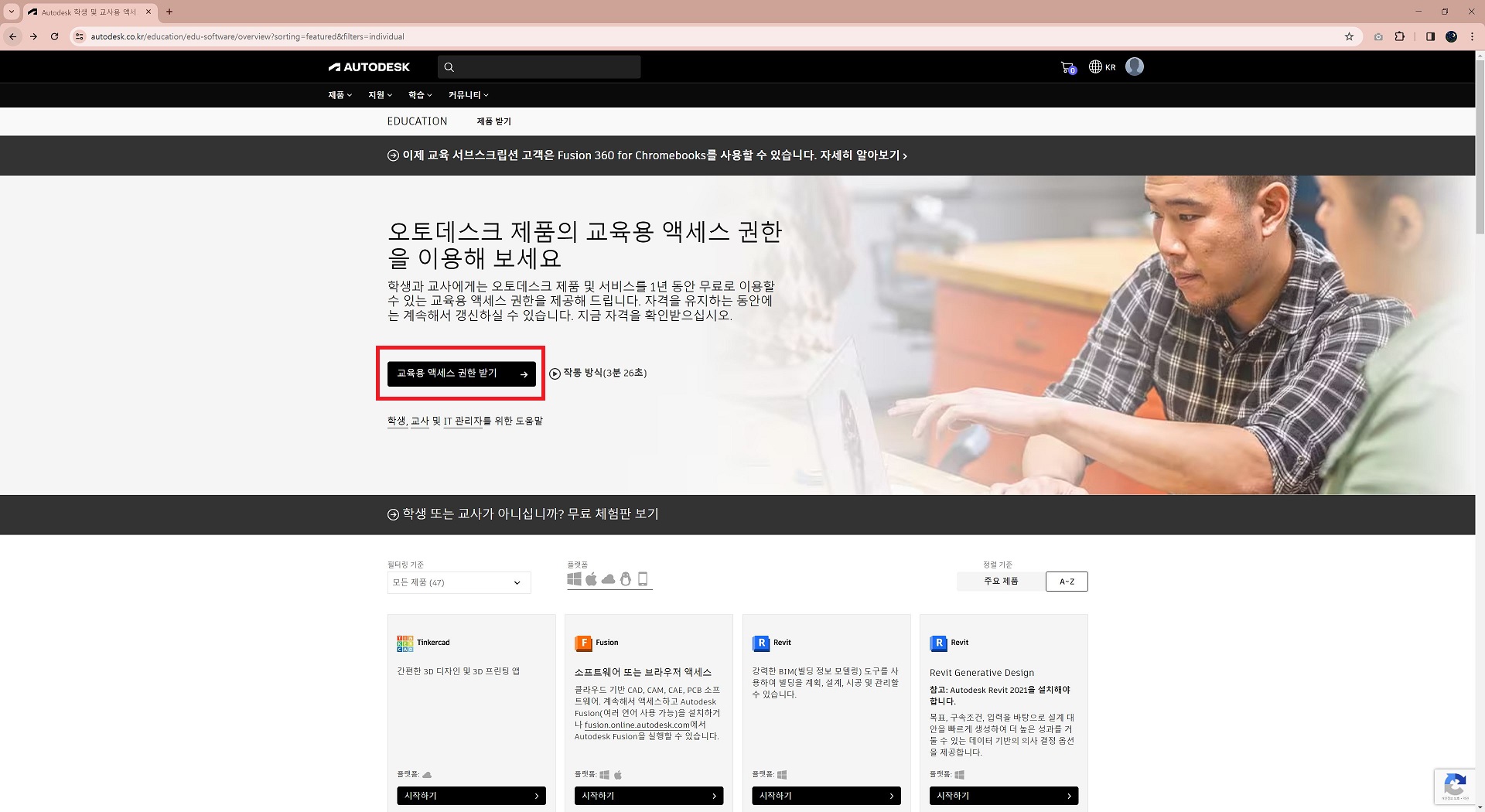The width and height of the screenshot is (1485, 812).
Task: Select the 제품 받기 tab
Action: point(493,121)
